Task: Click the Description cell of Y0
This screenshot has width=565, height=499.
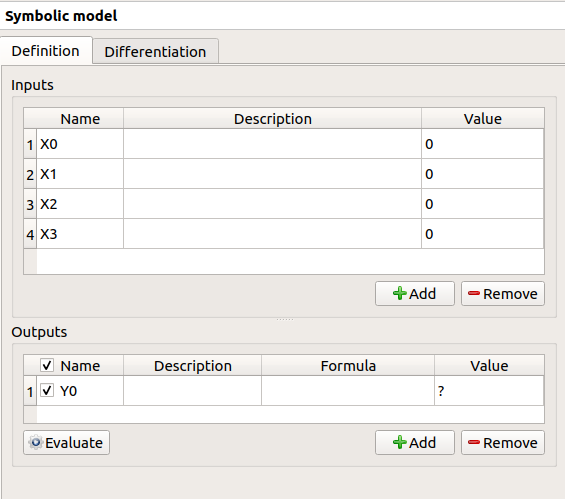Action: coord(192,391)
